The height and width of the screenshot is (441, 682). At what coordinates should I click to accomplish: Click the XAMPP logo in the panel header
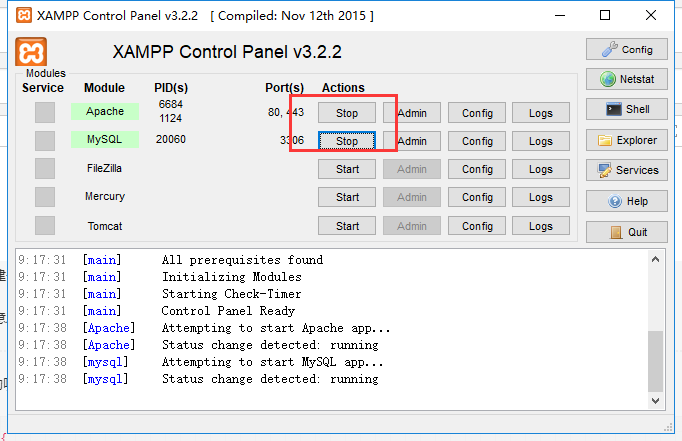click(31, 52)
